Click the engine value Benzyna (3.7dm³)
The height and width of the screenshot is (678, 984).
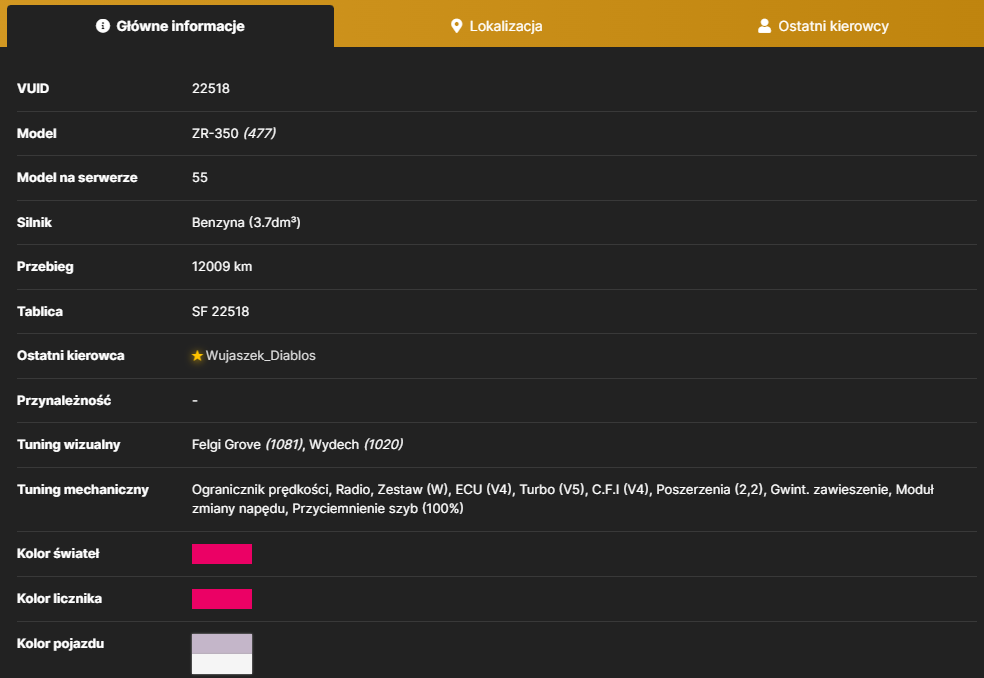click(246, 222)
